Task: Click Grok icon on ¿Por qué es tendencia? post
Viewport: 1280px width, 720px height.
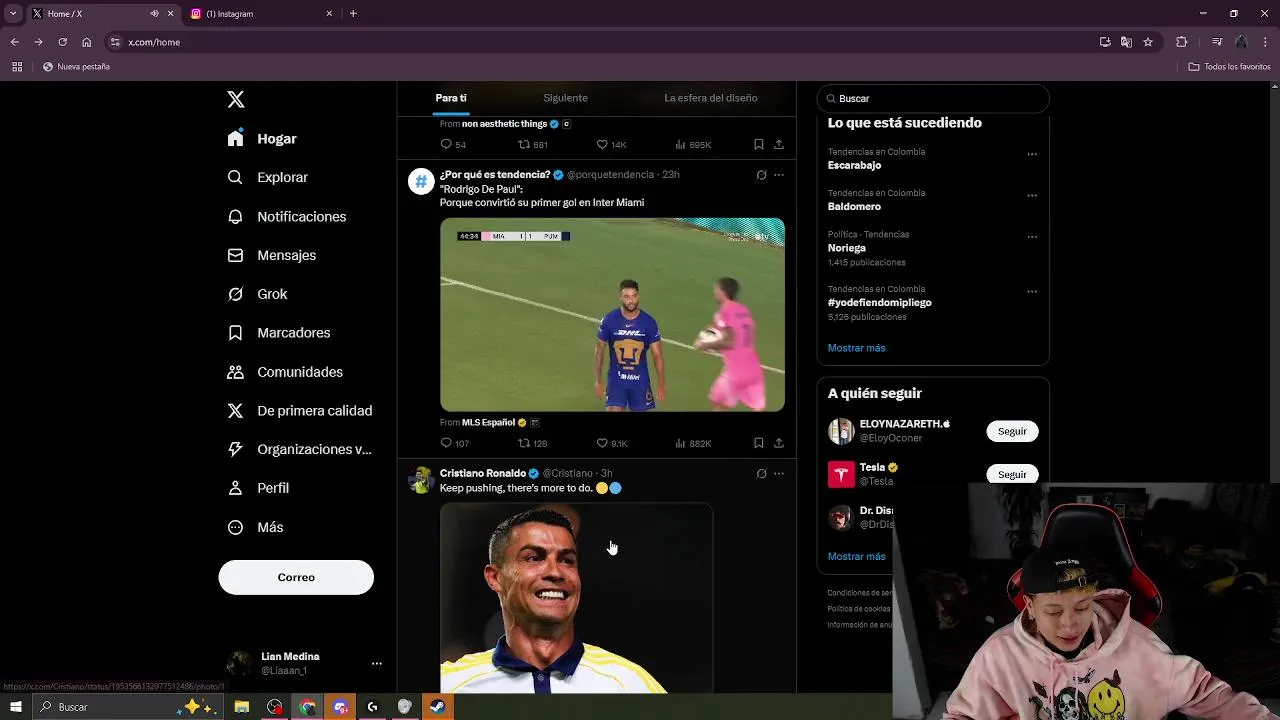Action: pyautogui.click(x=761, y=175)
